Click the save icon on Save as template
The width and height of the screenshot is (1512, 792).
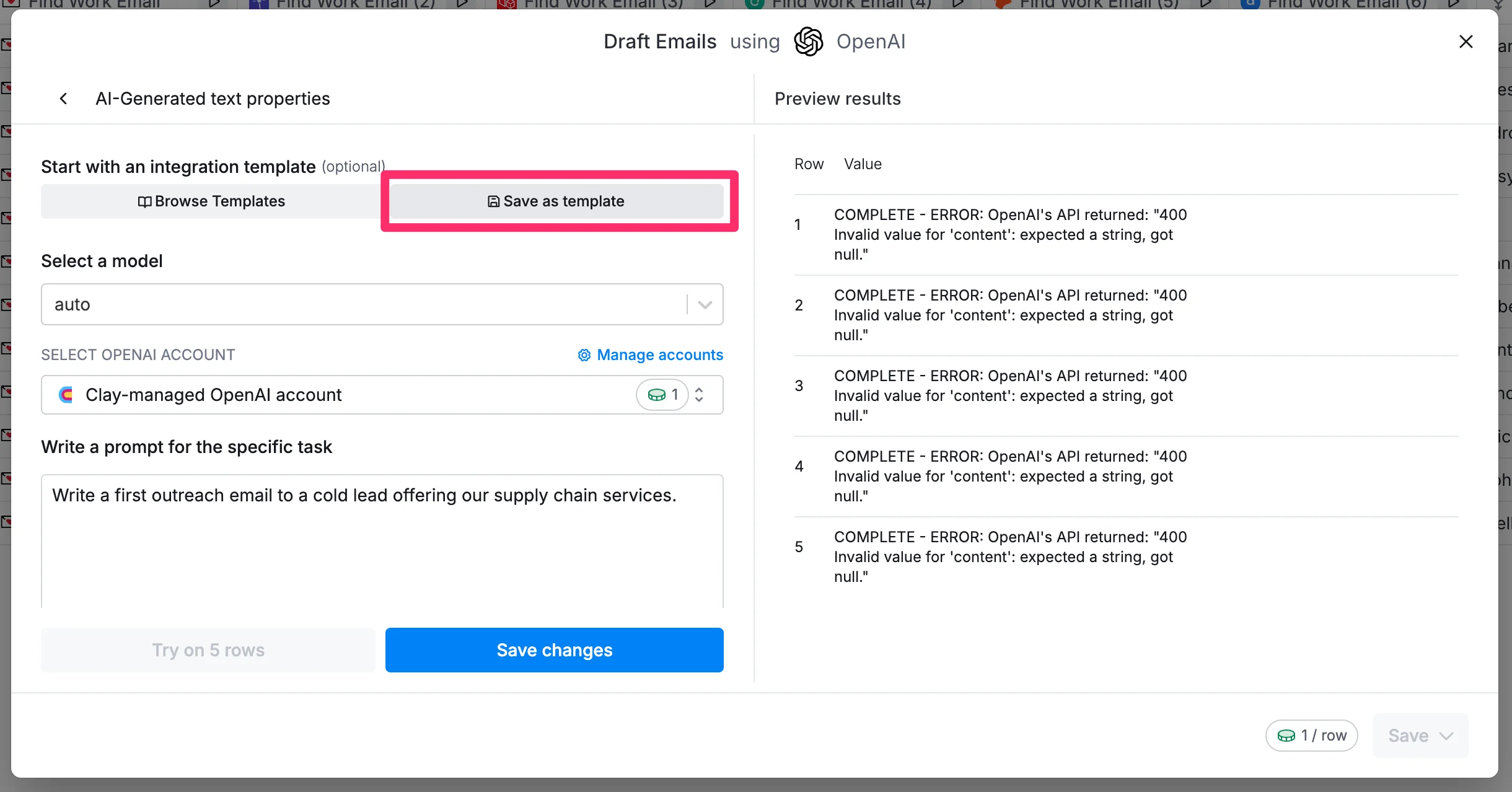493,201
